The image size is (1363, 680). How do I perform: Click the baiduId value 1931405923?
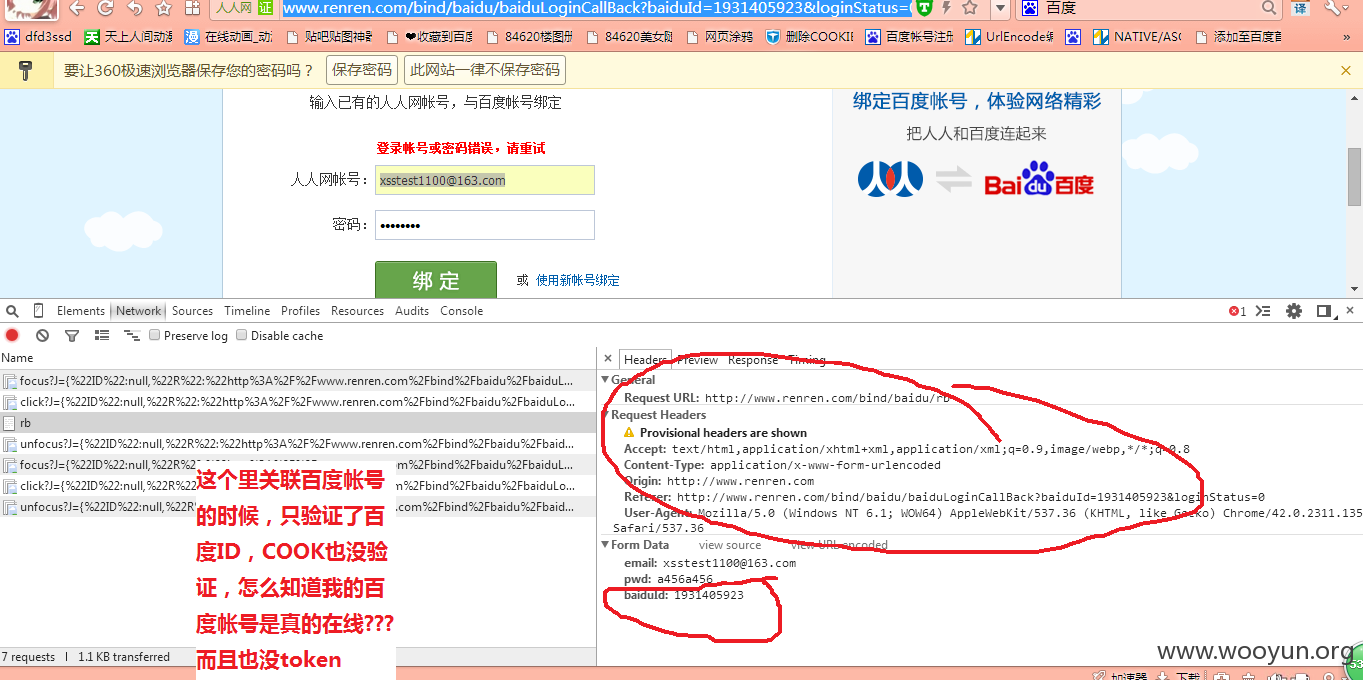point(709,595)
